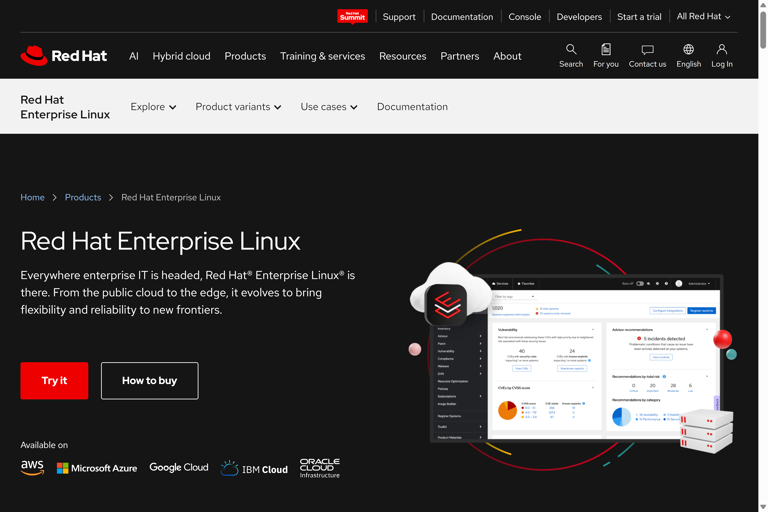Image resolution: width=768 pixels, height=512 pixels.
Task: Expand the Explore dropdown
Action: [x=153, y=107]
